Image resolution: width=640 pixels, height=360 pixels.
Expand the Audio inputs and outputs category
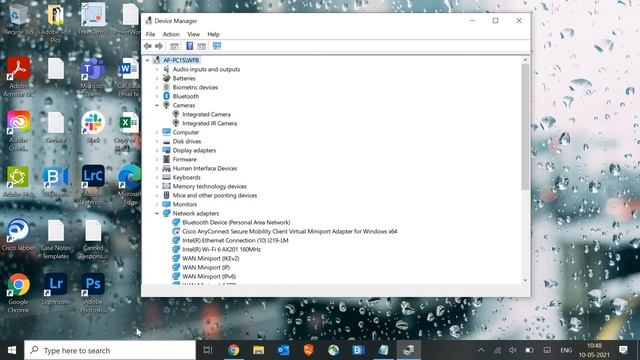coord(157,69)
